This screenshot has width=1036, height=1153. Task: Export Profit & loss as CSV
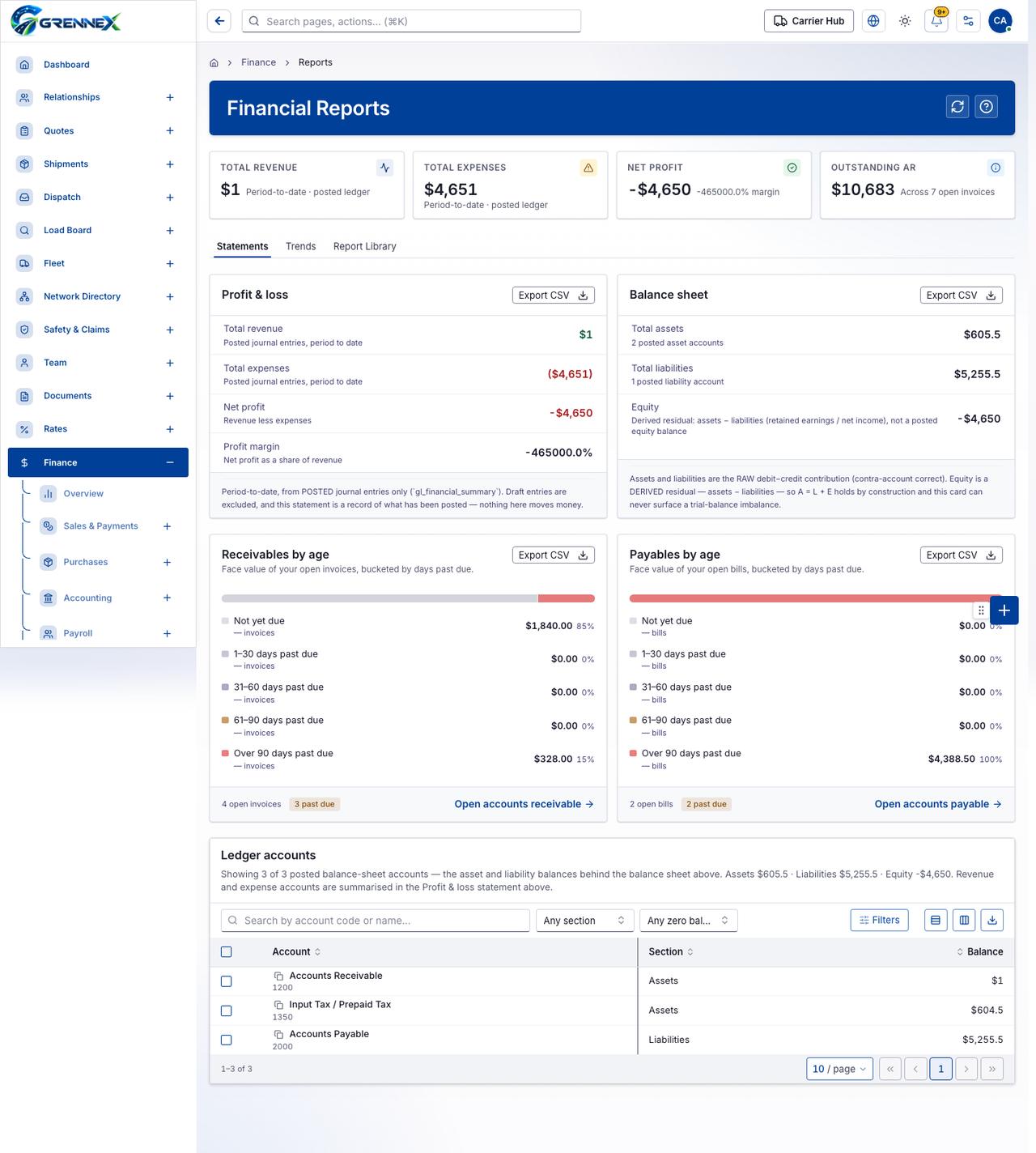tap(554, 296)
